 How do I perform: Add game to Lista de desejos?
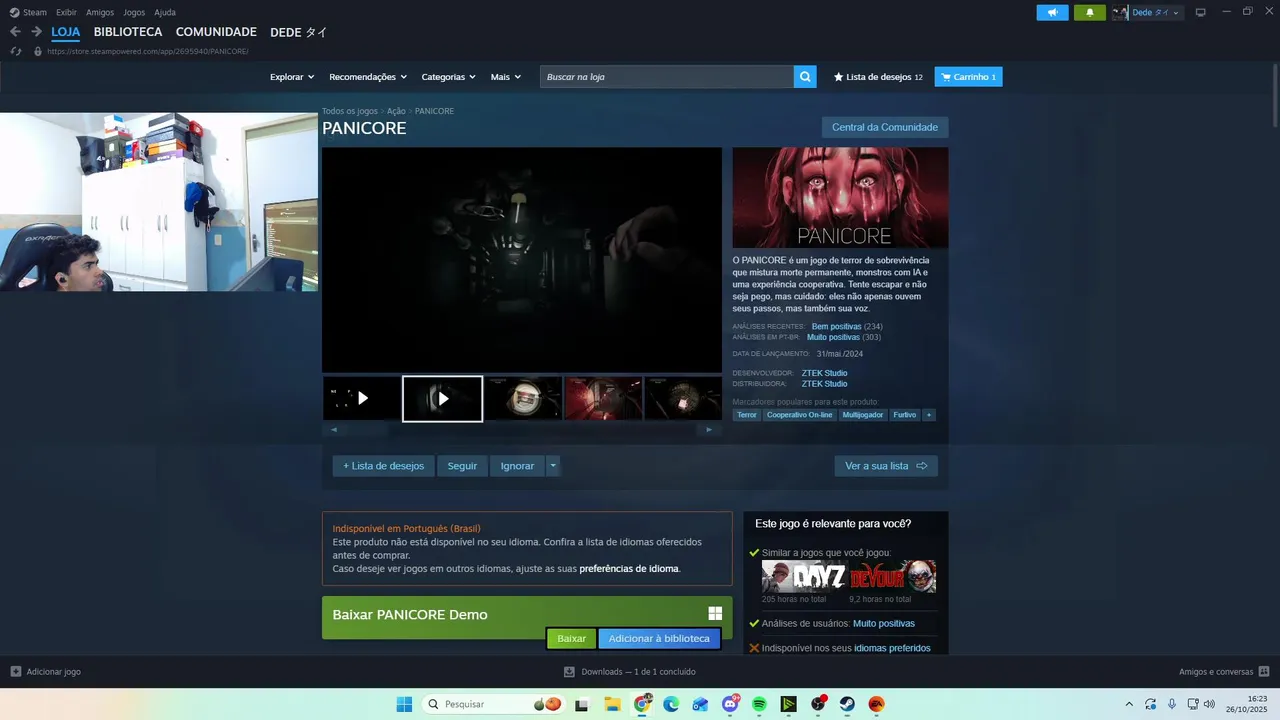pyautogui.click(x=383, y=466)
